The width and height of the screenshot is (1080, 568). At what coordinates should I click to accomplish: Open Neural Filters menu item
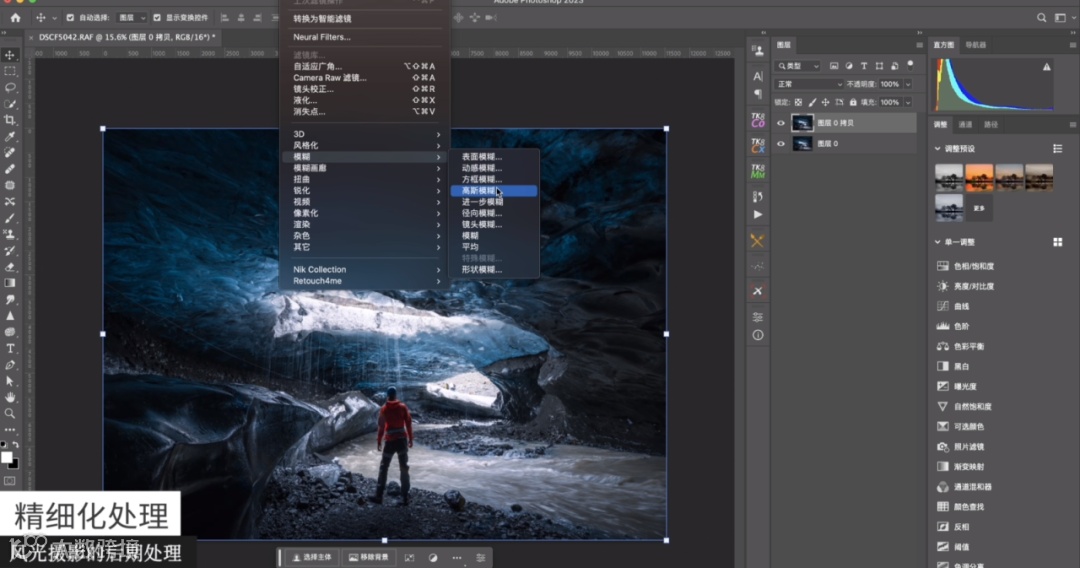click(x=366, y=37)
